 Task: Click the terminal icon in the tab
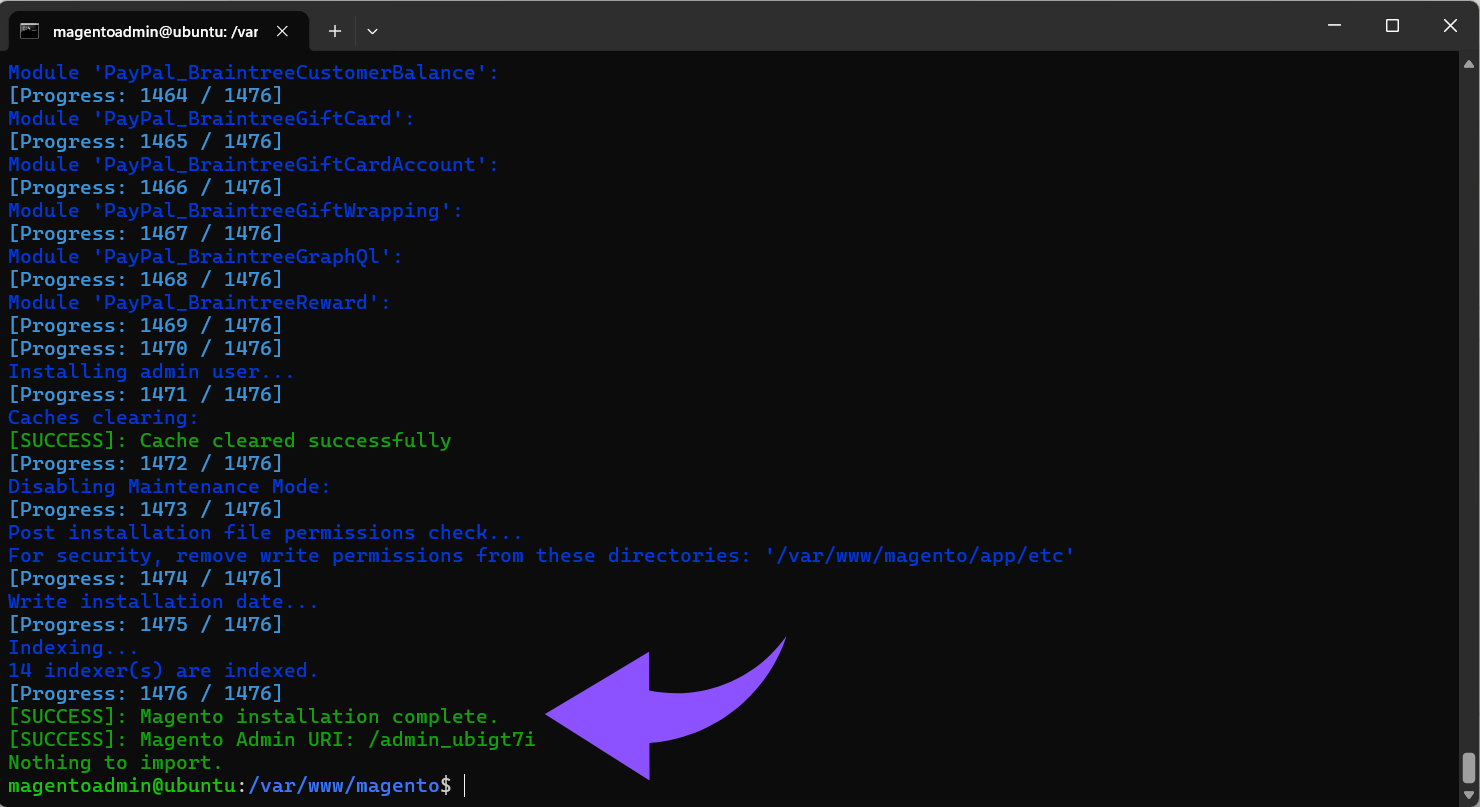tap(30, 31)
